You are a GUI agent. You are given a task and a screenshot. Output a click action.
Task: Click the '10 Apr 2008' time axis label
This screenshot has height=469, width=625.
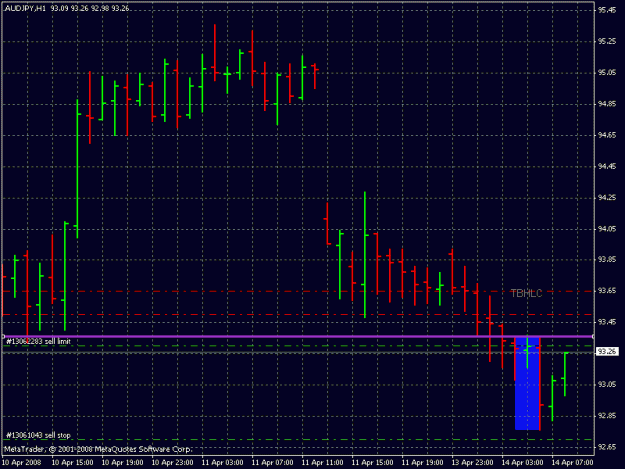(x=21, y=463)
